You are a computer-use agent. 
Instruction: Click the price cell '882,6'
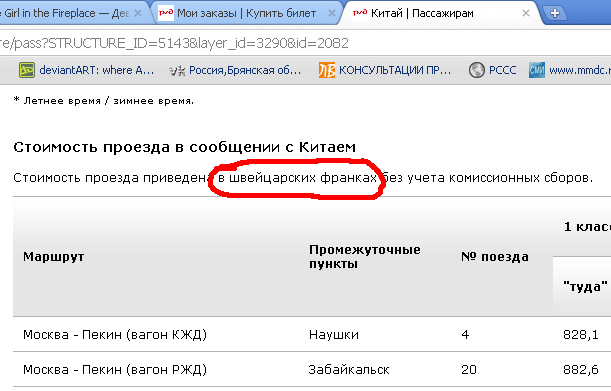[581, 370]
